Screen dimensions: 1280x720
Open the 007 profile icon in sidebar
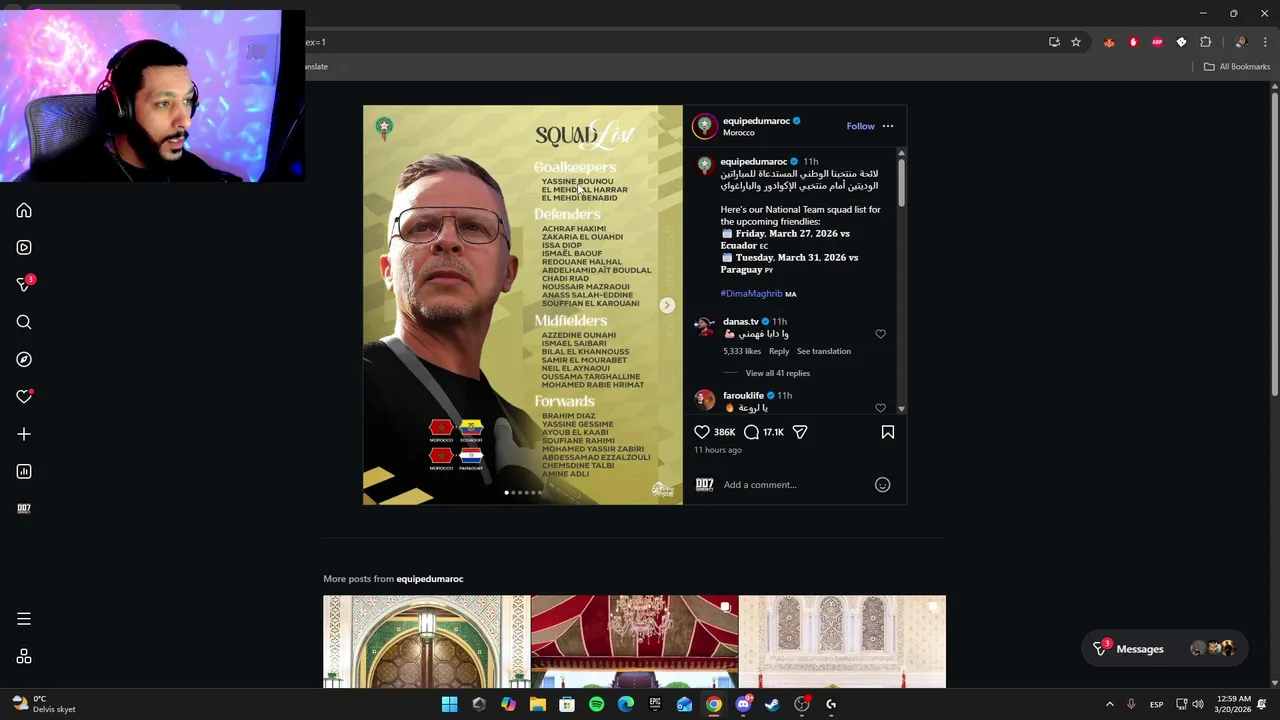(24, 508)
